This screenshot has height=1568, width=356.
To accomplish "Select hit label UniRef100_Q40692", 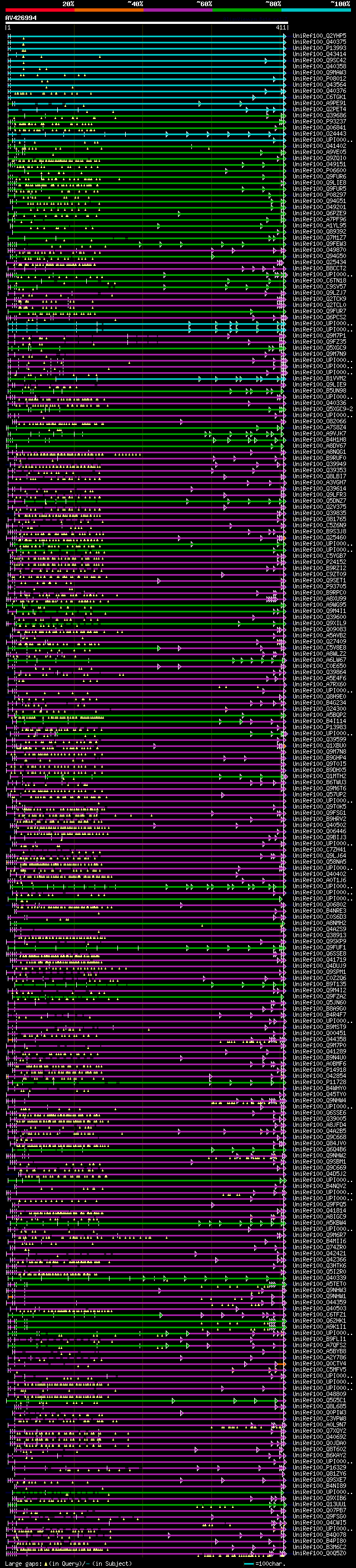I will click(319, 1437).
